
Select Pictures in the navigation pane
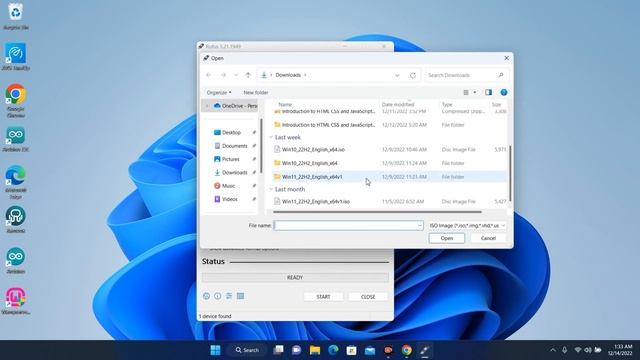231,159
